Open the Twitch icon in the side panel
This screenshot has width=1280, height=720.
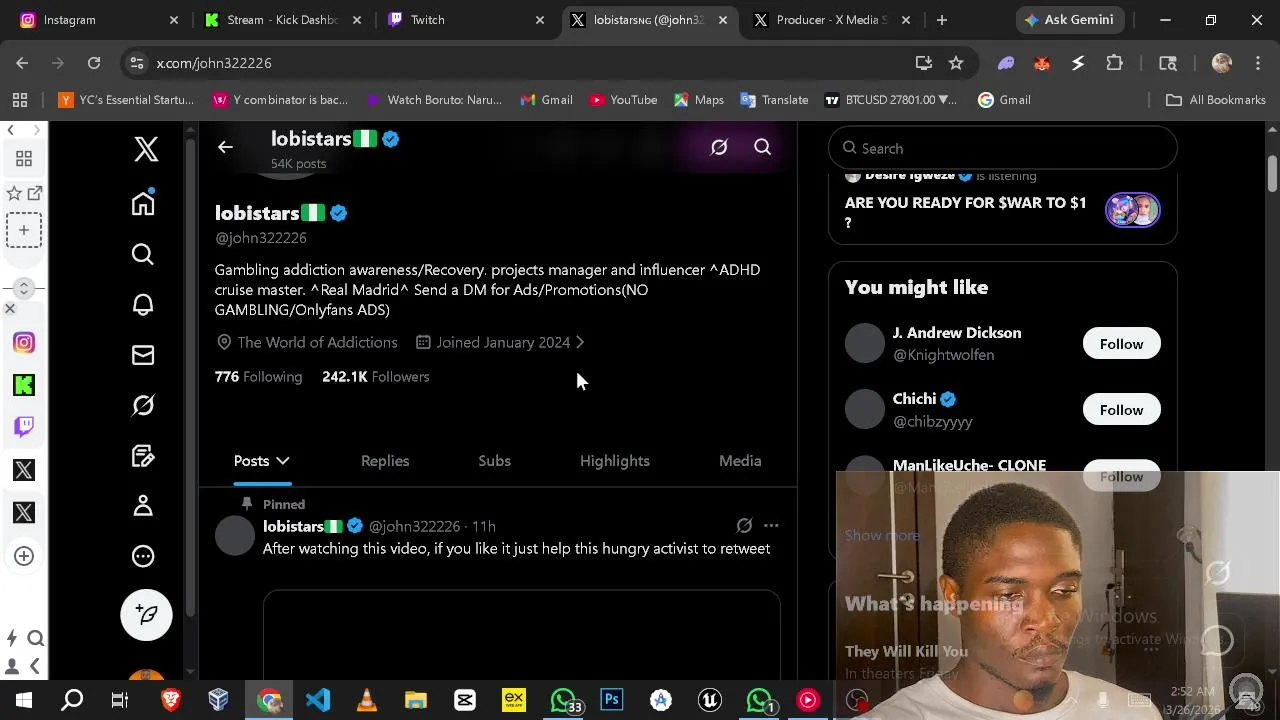(x=24, y=427)
